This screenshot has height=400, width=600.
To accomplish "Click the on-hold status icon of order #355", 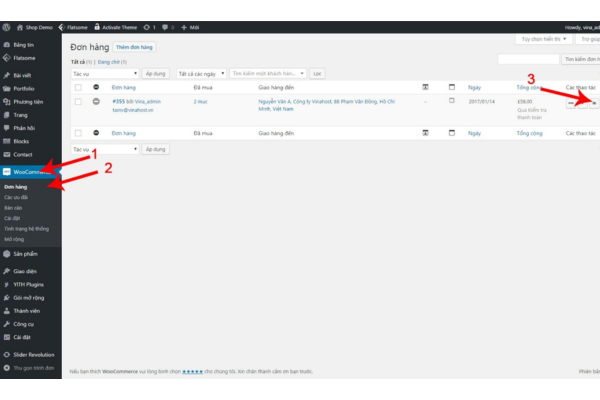I will click(96, 101).
